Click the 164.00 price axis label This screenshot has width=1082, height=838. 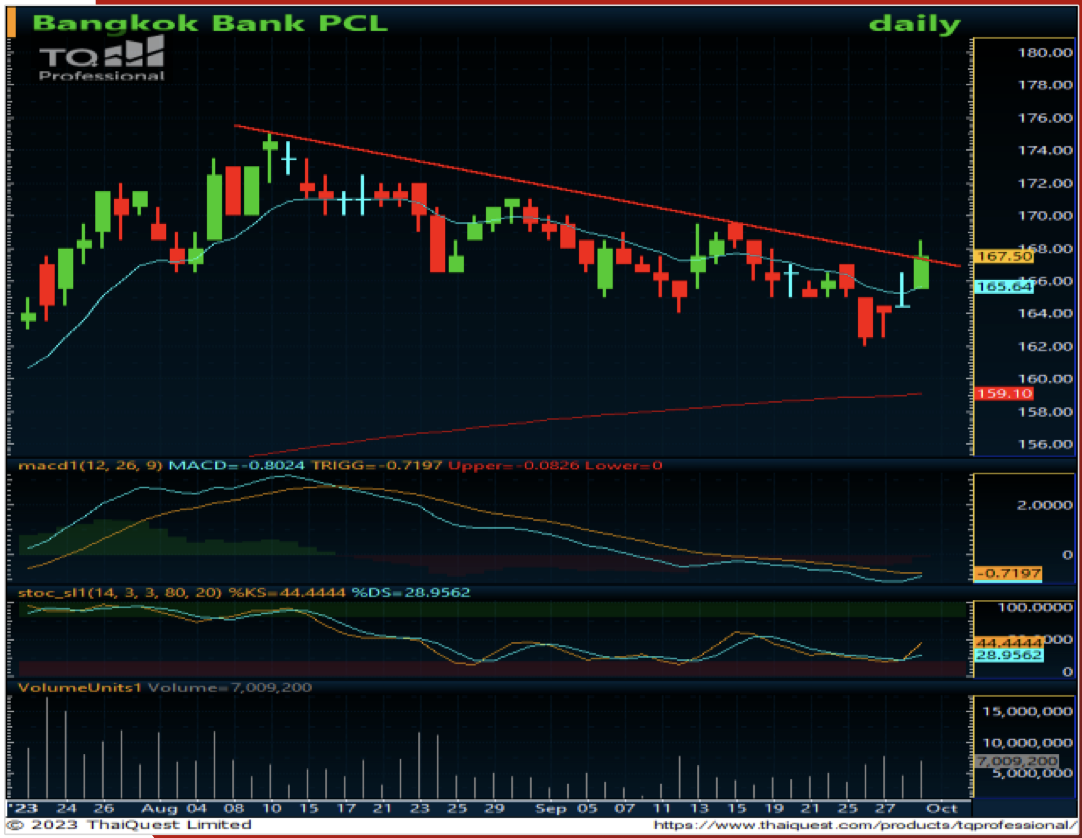[1045, 313]
